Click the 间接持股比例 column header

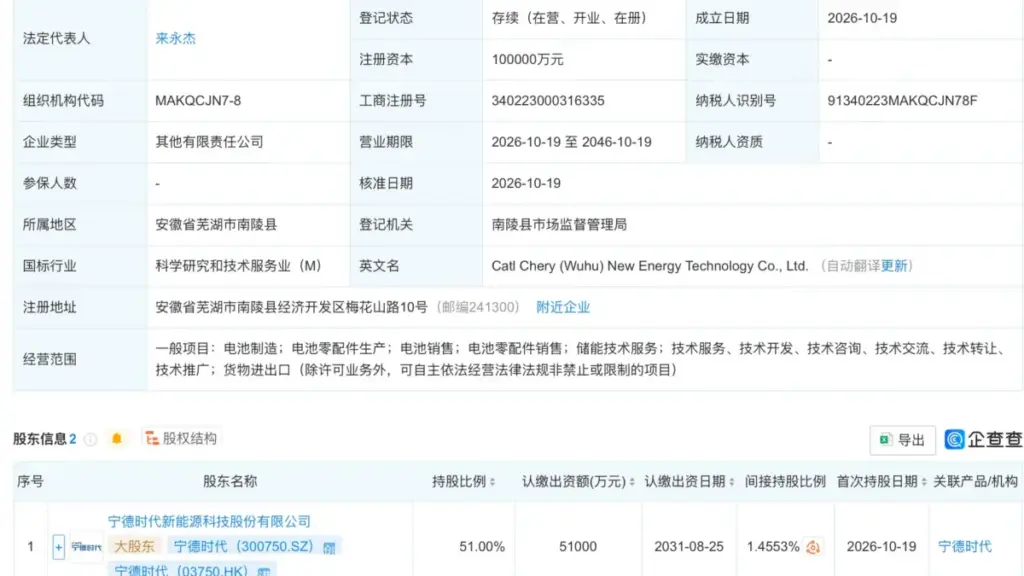tap(785, 481)
